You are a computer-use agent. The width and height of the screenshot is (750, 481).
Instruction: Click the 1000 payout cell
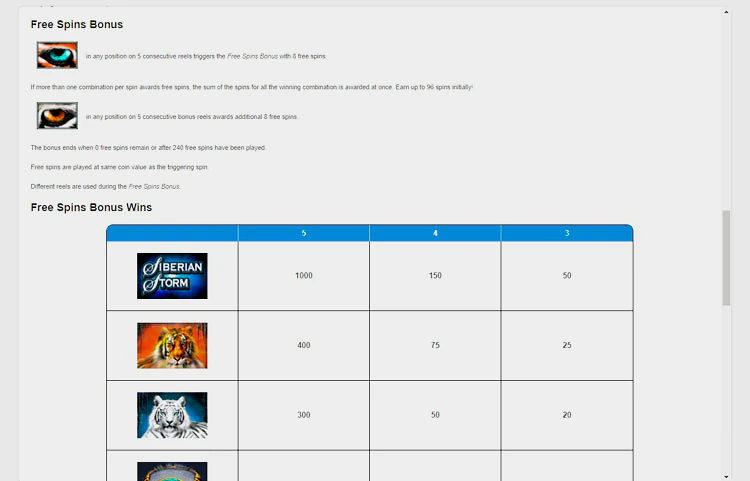coord(304,275)
